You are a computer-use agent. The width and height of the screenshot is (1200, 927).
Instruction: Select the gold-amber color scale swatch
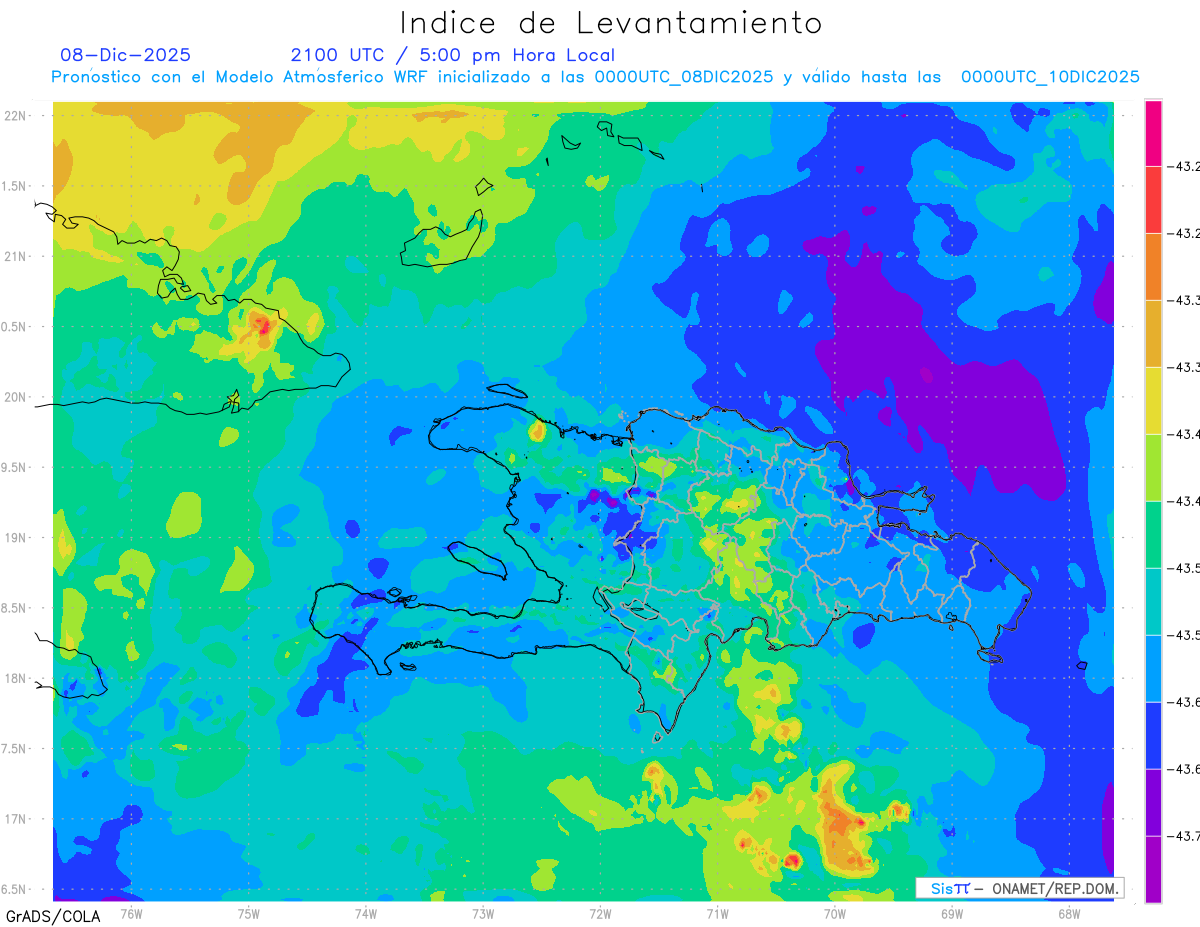point(1153,333)
